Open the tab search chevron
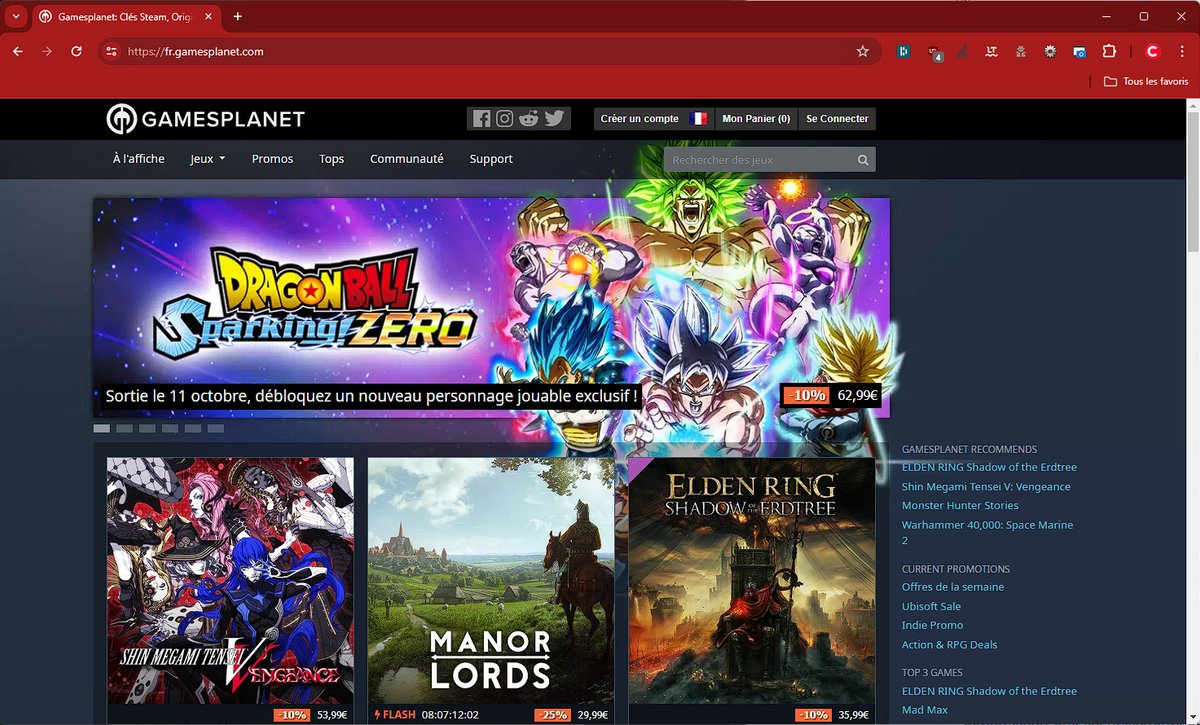1200x725 pixels. (15, 16)
